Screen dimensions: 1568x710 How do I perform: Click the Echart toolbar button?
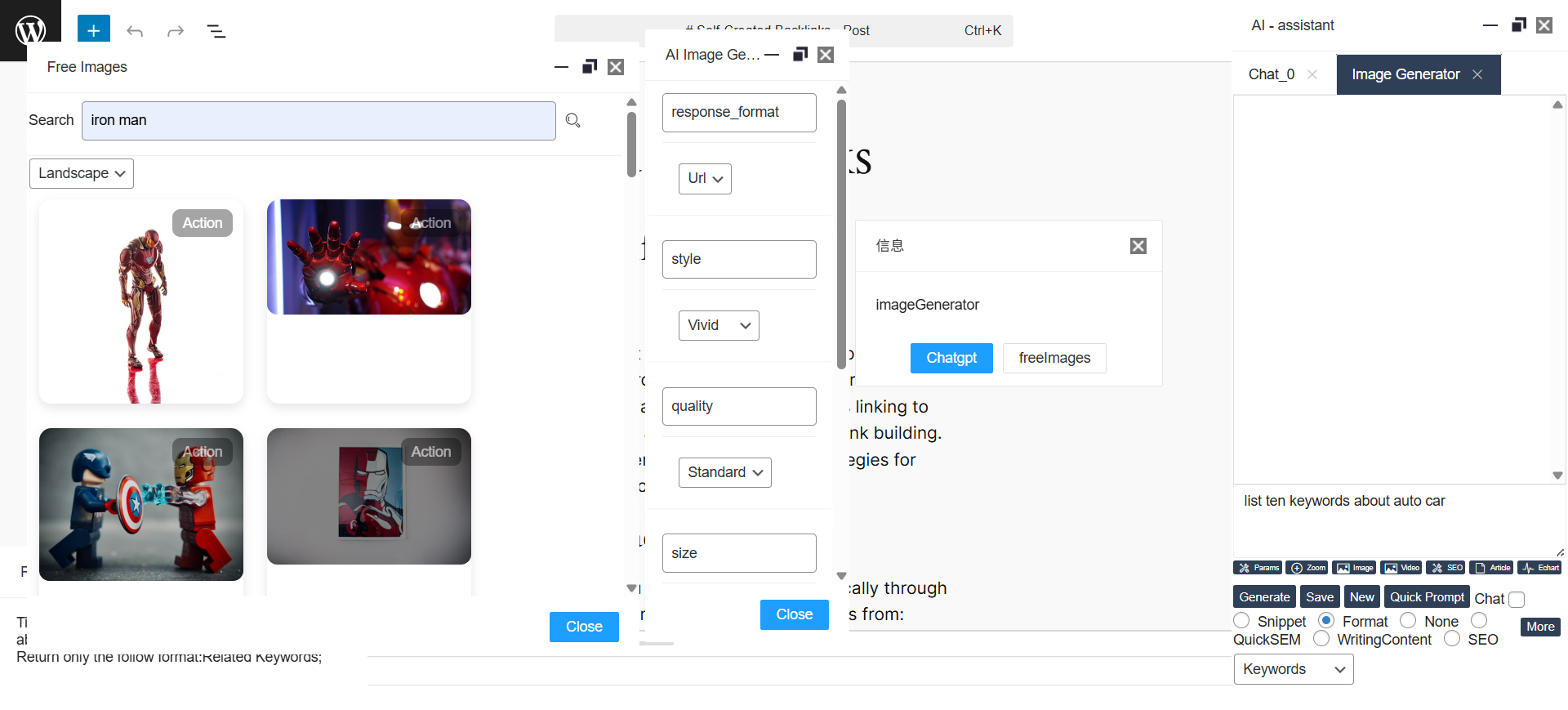(x=1540, y=568)
